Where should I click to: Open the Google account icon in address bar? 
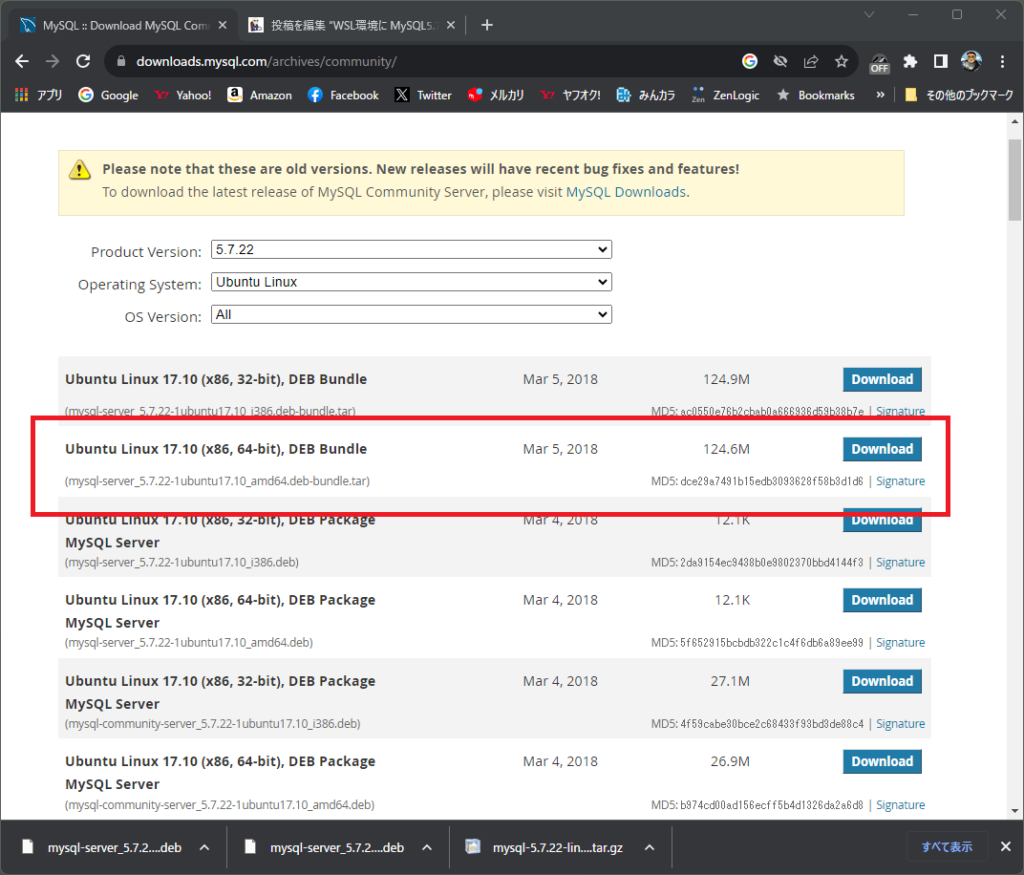(750, 61)
